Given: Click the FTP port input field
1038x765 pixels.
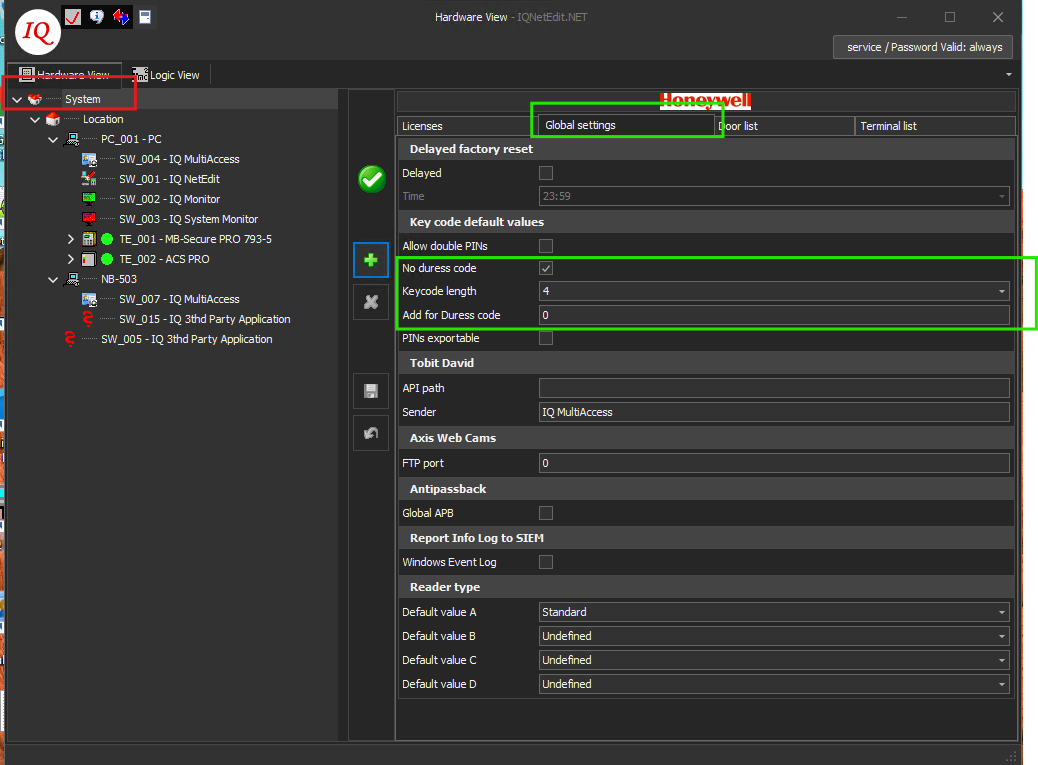Looking at the screenshot, I should [x=774, y=463].
